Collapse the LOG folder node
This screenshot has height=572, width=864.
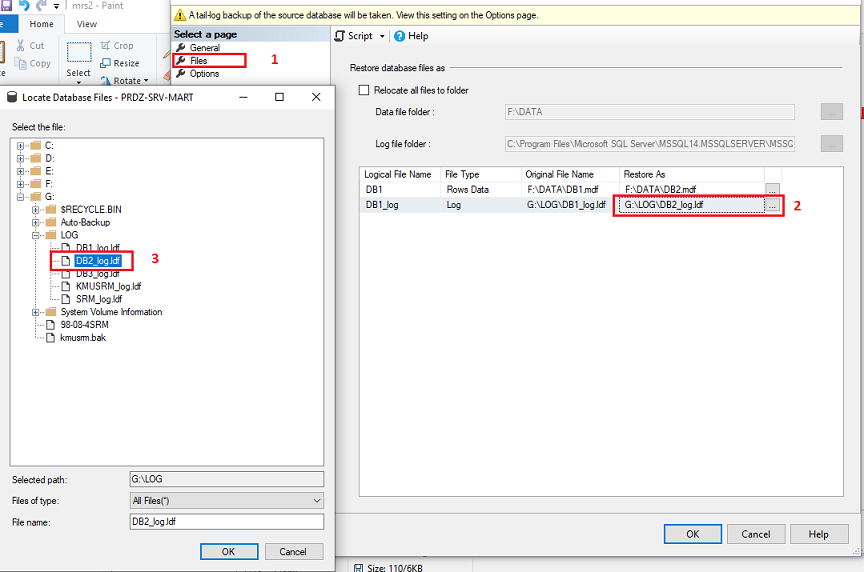click(x=36, y=236)
